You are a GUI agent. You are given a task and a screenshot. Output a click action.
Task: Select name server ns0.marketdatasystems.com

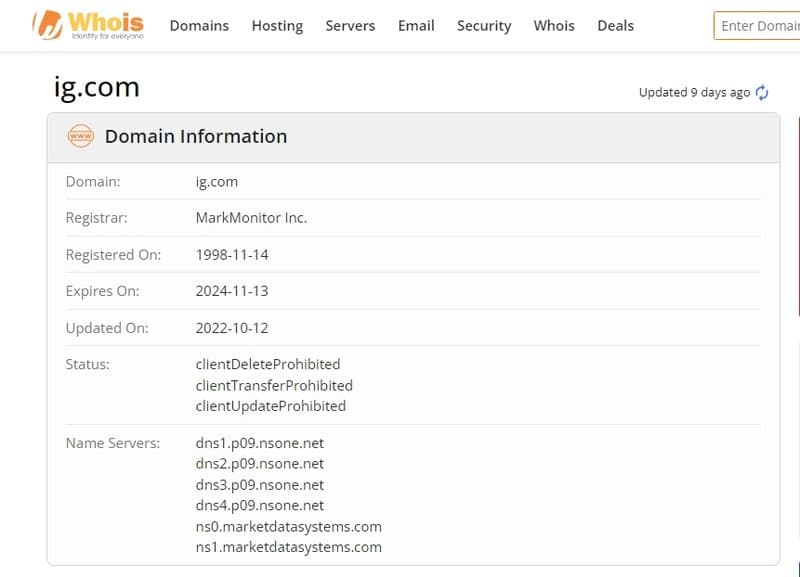(289, 526)
